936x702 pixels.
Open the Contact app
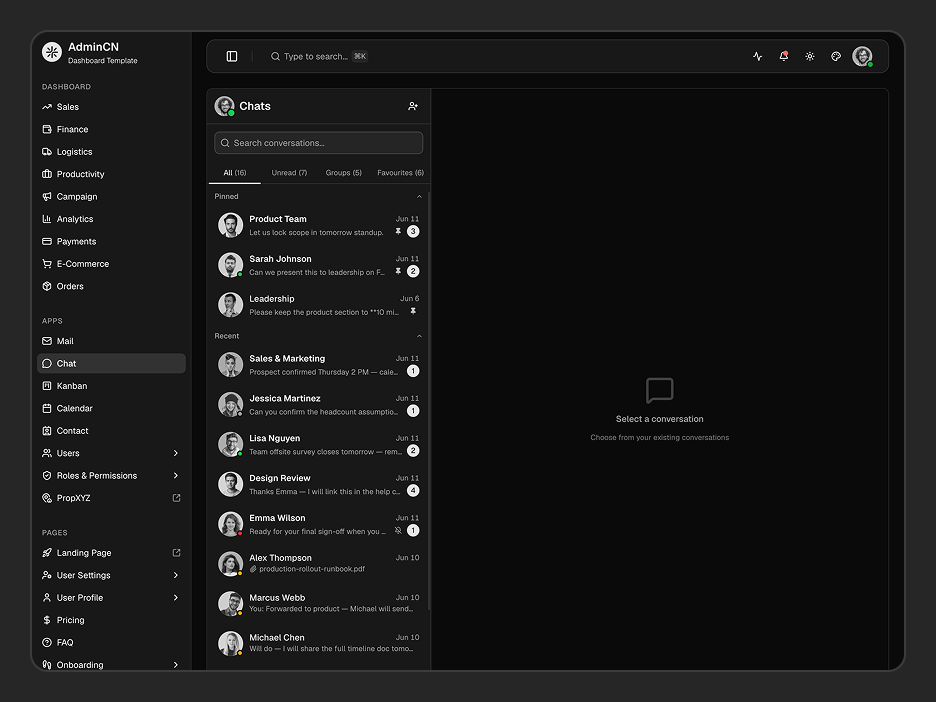[x=111, y=430]
